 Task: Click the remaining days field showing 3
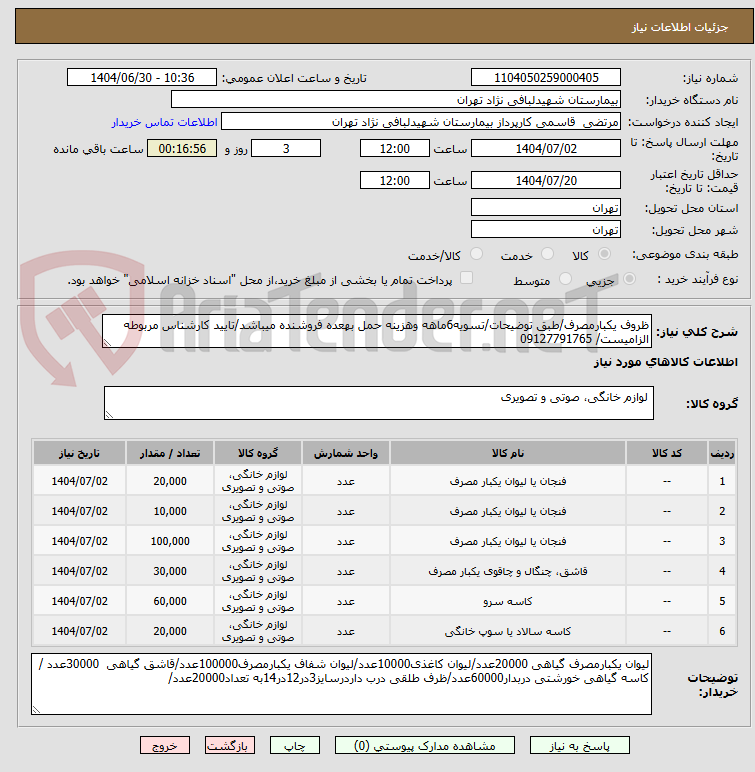(x=286, y=148)
